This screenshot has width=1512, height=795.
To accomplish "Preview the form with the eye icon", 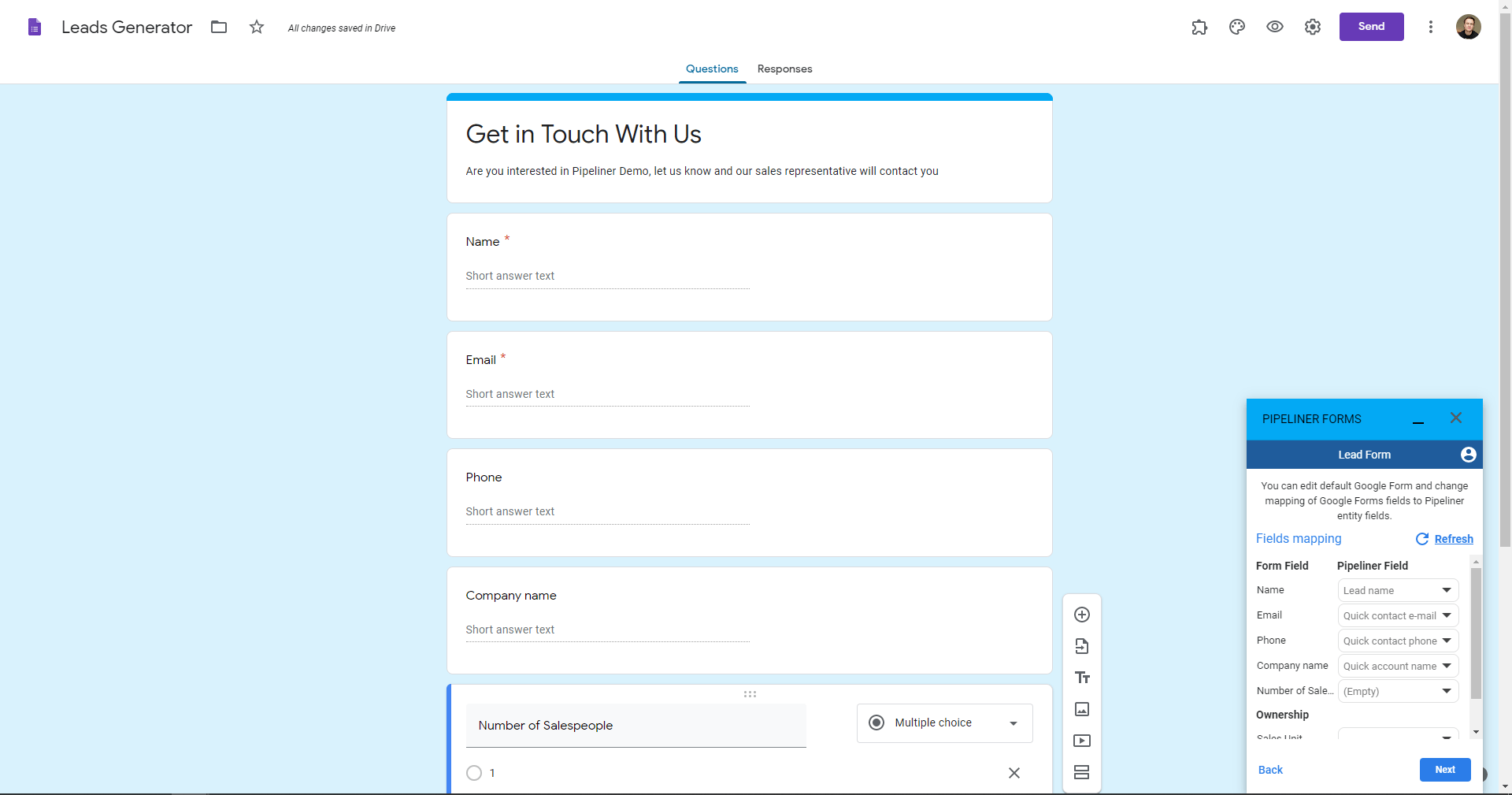I will click(1275, 27).
